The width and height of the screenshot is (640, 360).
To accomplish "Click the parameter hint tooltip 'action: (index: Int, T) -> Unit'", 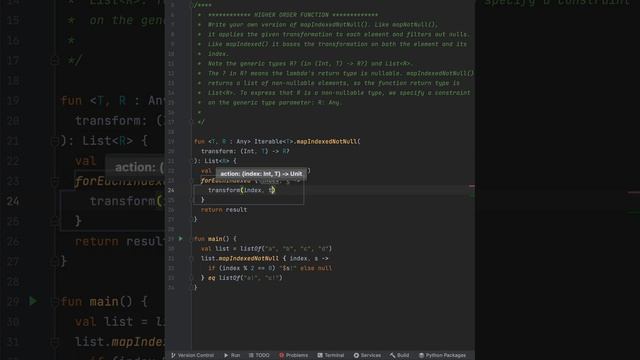I will click(261, 173).
